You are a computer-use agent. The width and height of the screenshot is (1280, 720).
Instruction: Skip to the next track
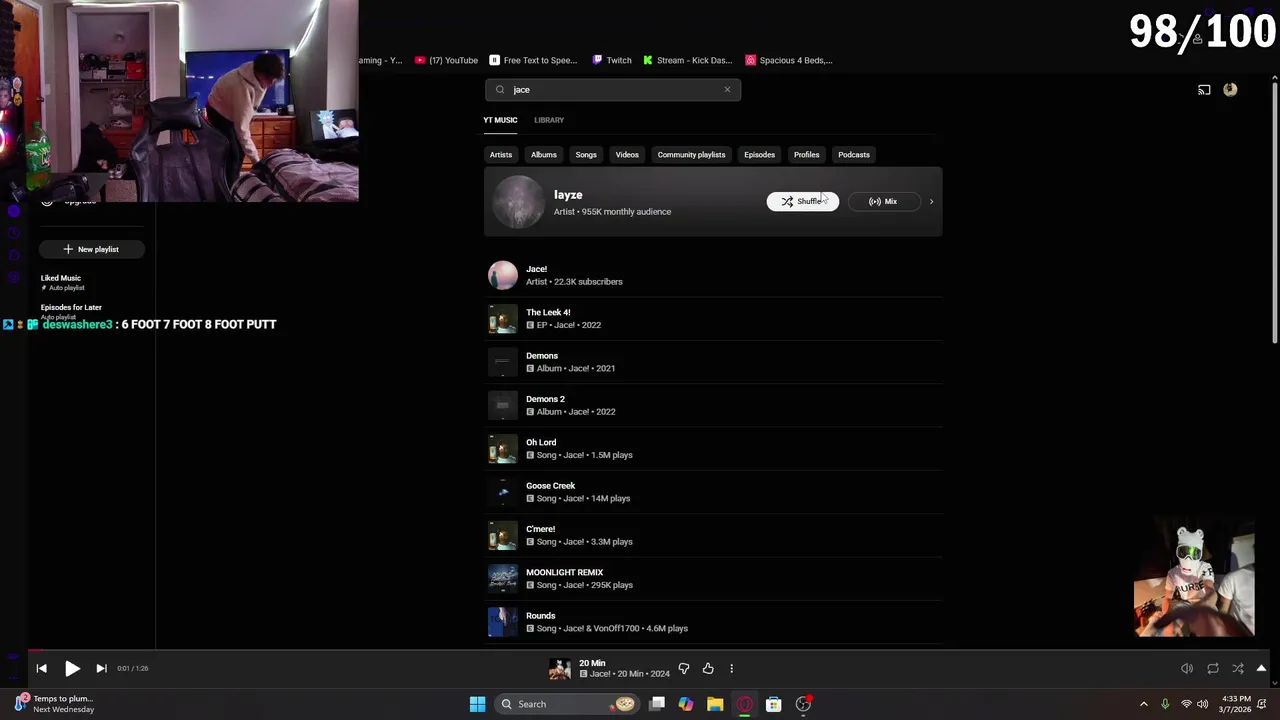pyautogui.click(x=101, y=668)
